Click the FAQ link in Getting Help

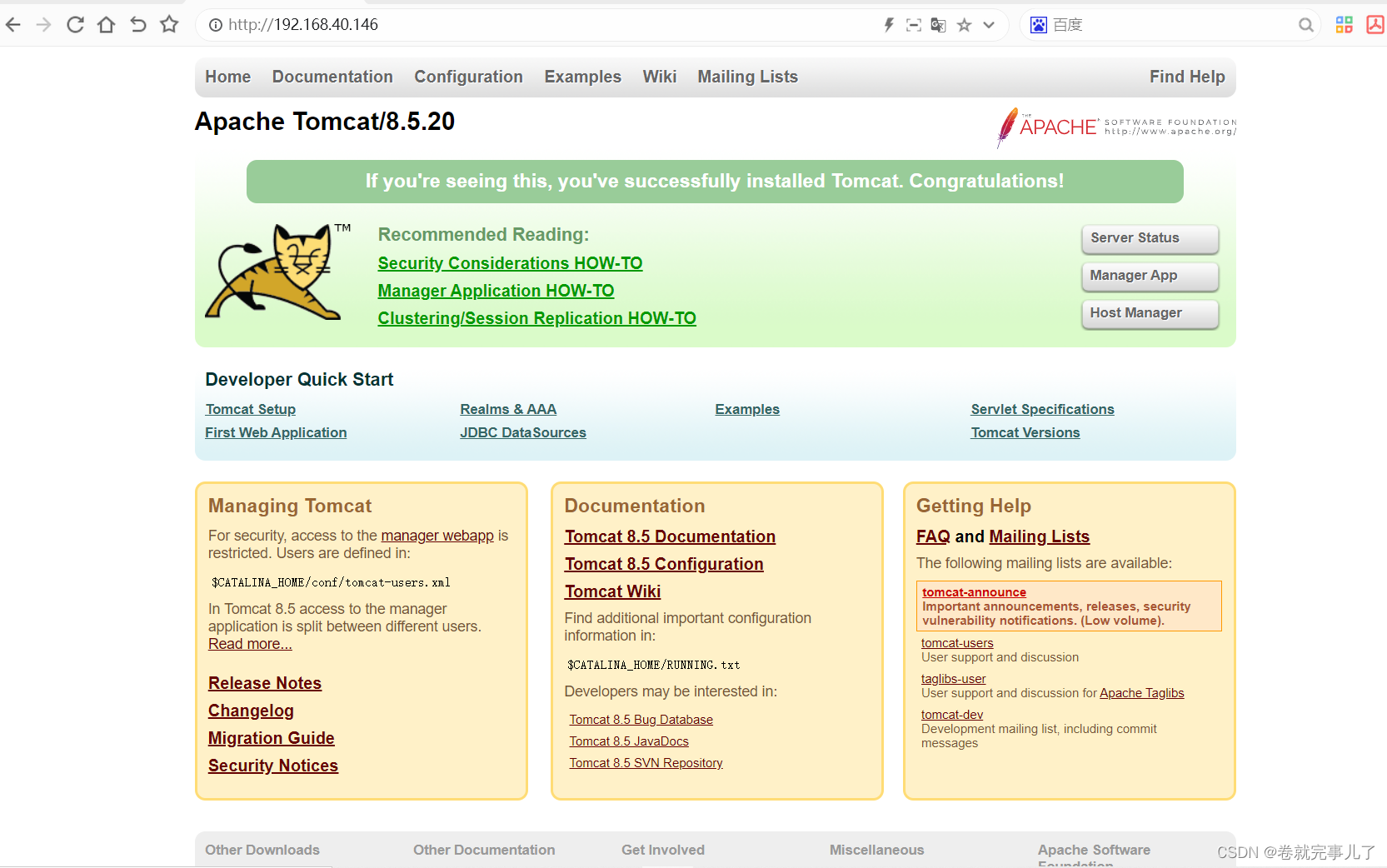pyautogui.click(x=933, y=536)
